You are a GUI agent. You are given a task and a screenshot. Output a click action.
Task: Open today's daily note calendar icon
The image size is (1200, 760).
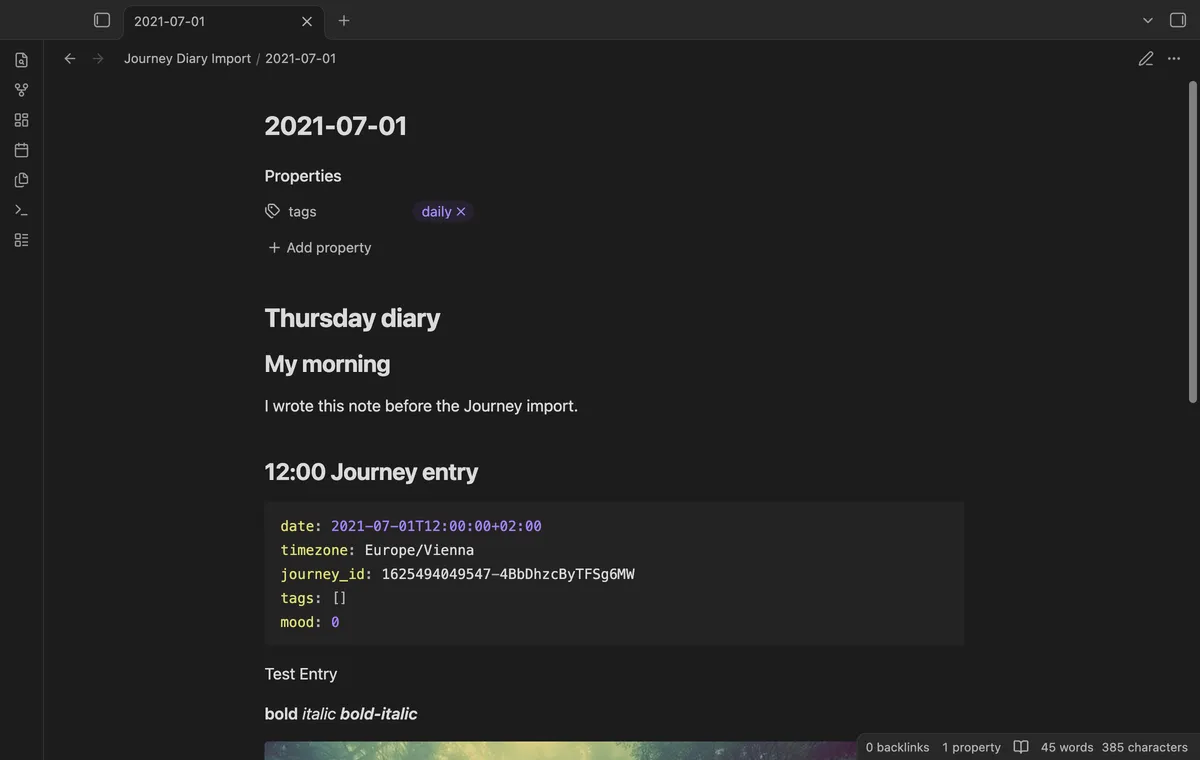pos(21,150)
